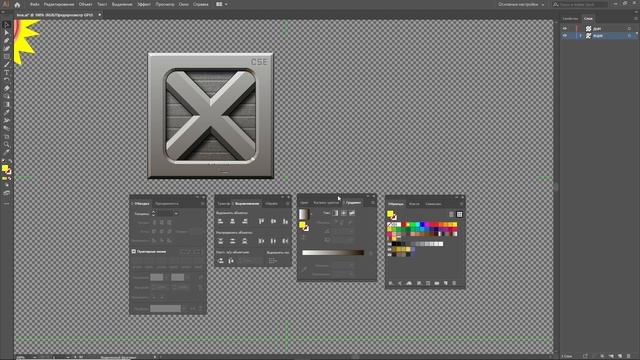This screenshot has width=640, height=360.
Task: Expand the selected layer's contents
Action: (x=580, y=36)
